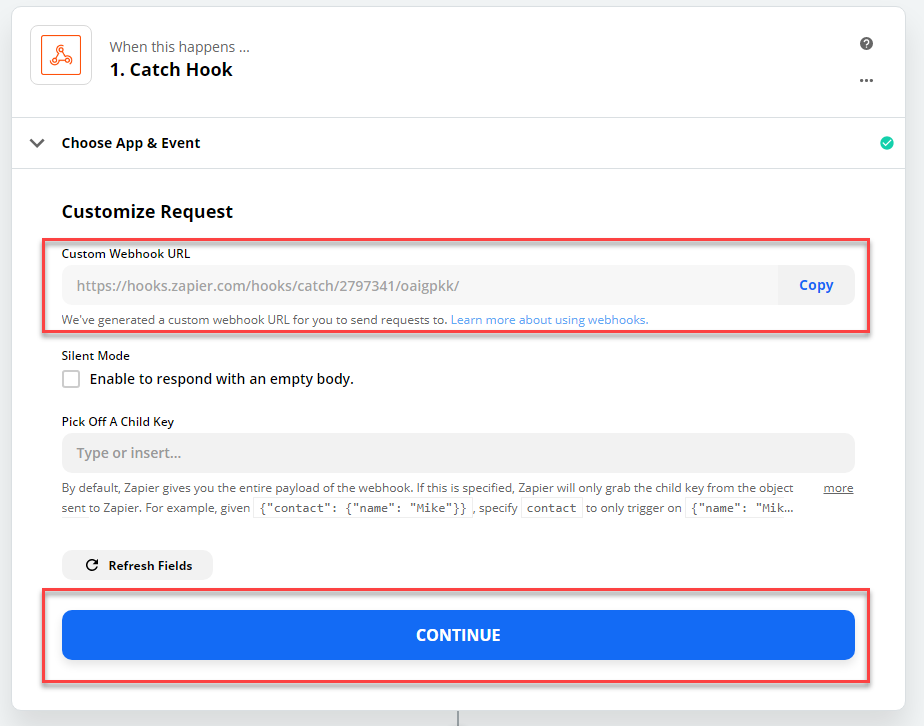Image resolution: width=924 pixels, height=726 pixels.
Task: Copy the custom webhook URL
Action: pos(816,285)
